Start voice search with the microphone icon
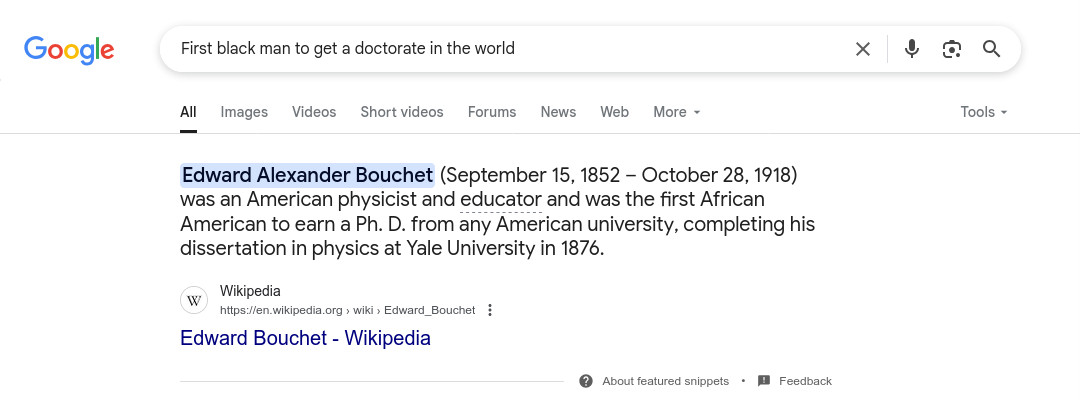 [911, 49]
